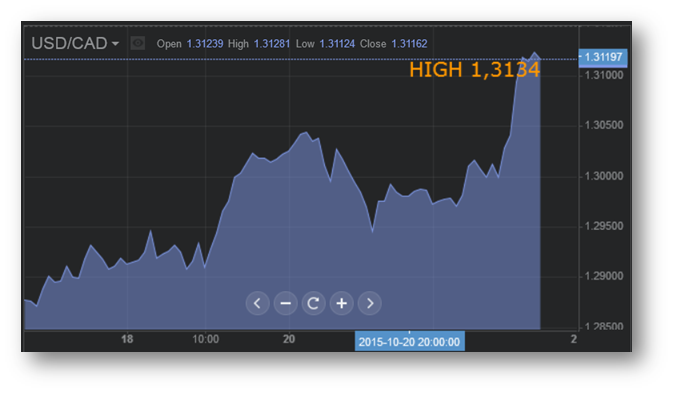Click the Low value 1.31124
The image size is (674, 394).
337,44
